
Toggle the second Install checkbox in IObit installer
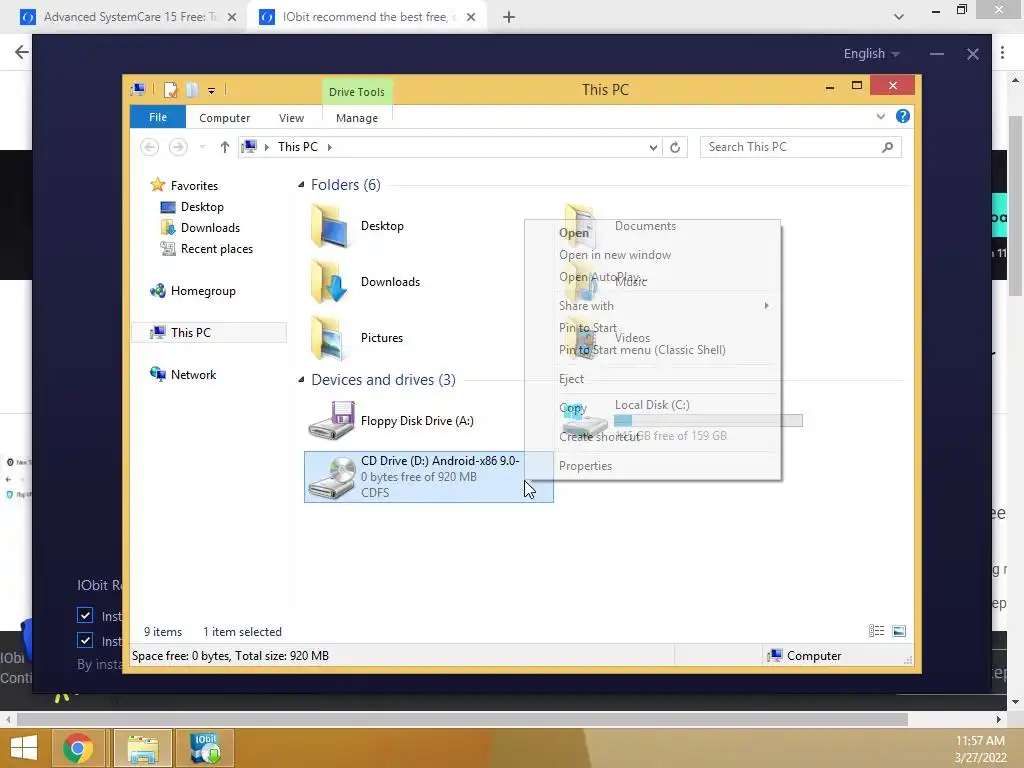coord(85,640)
